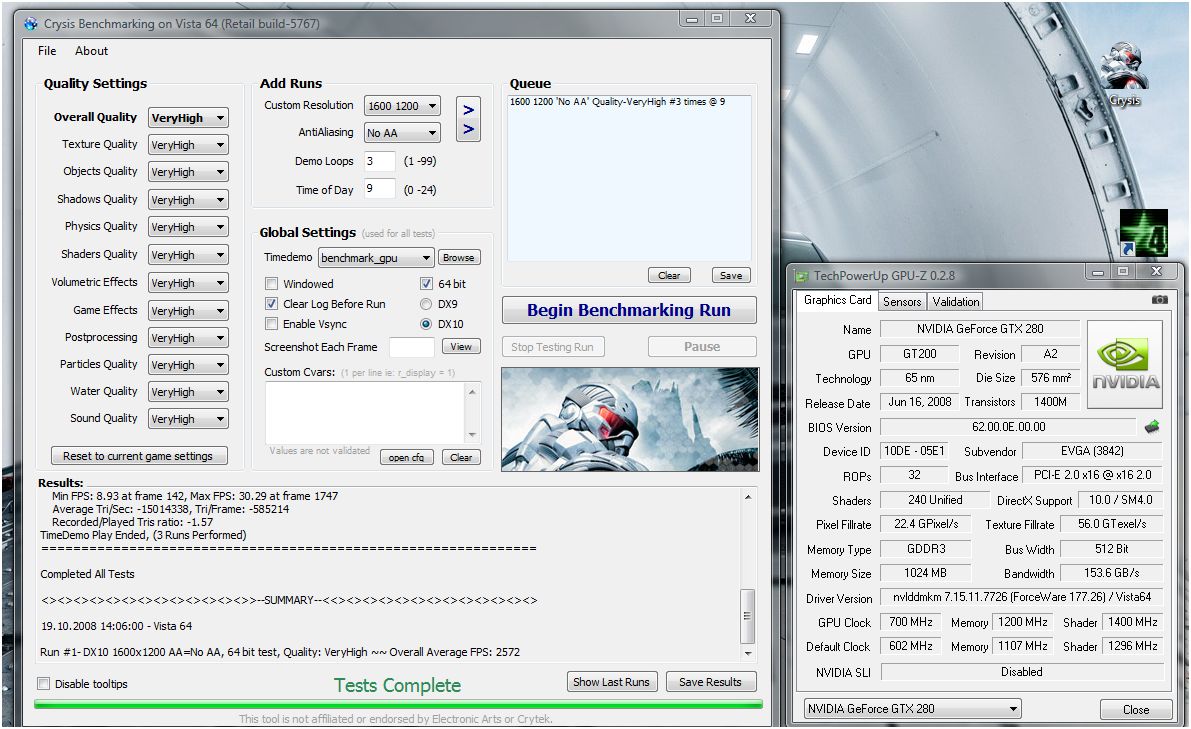
Task: Select the DX9 radio button
Action: click(426, 304)
